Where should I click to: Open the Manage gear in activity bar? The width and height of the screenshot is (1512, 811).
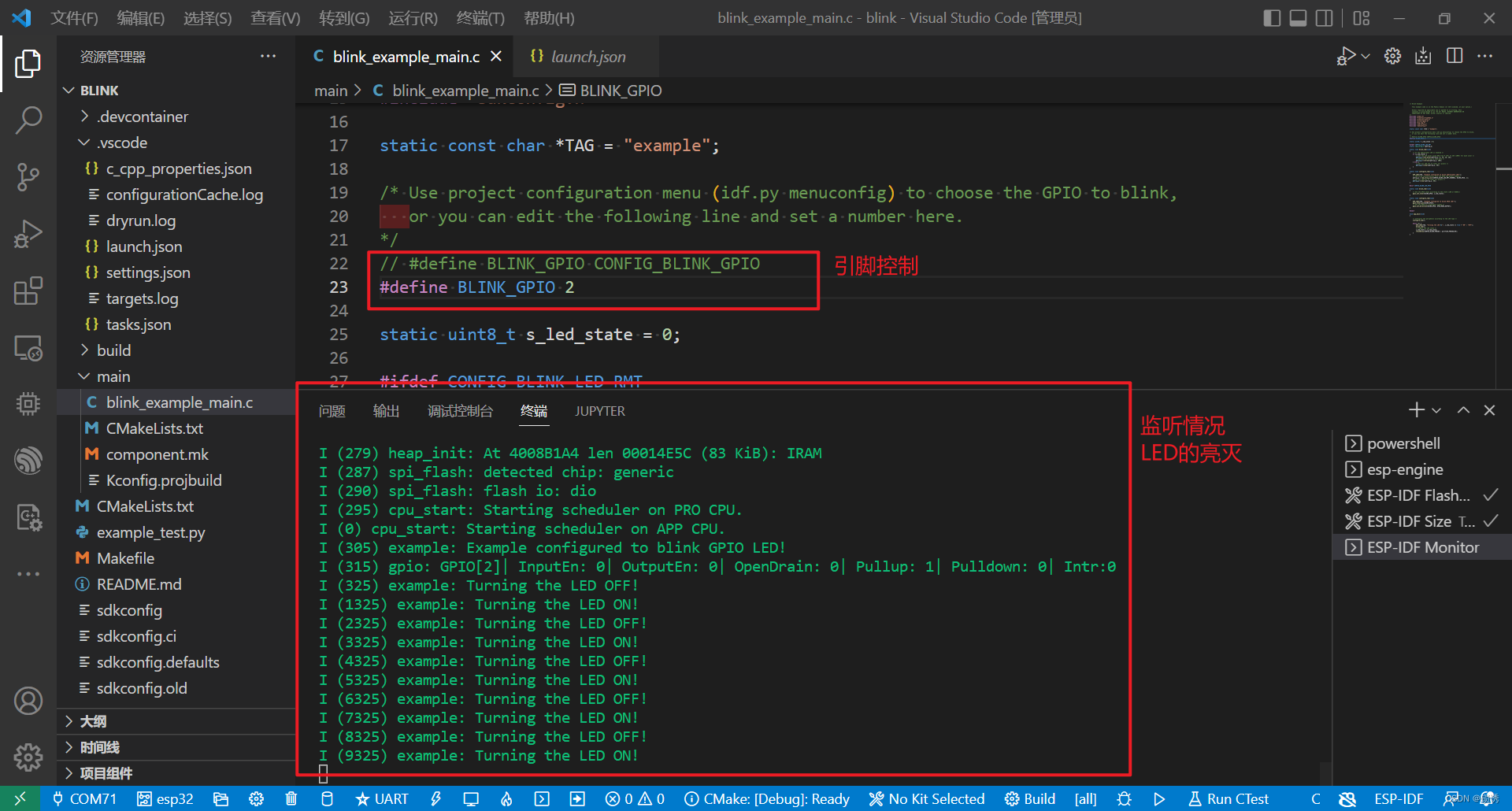pos(28,757)
